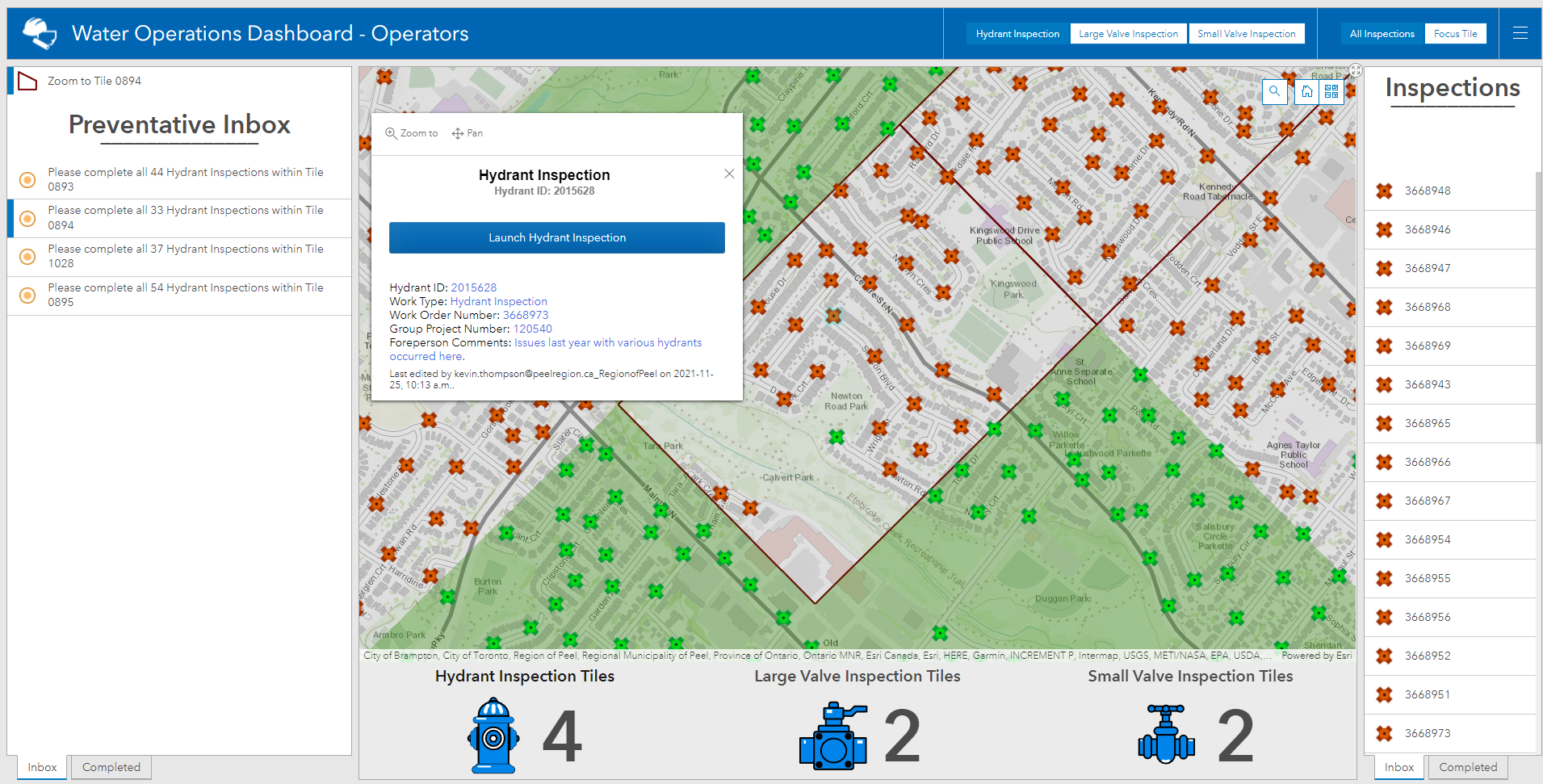
Task: Close the Hydrant Inspection popup
Action: click(729, 174)
